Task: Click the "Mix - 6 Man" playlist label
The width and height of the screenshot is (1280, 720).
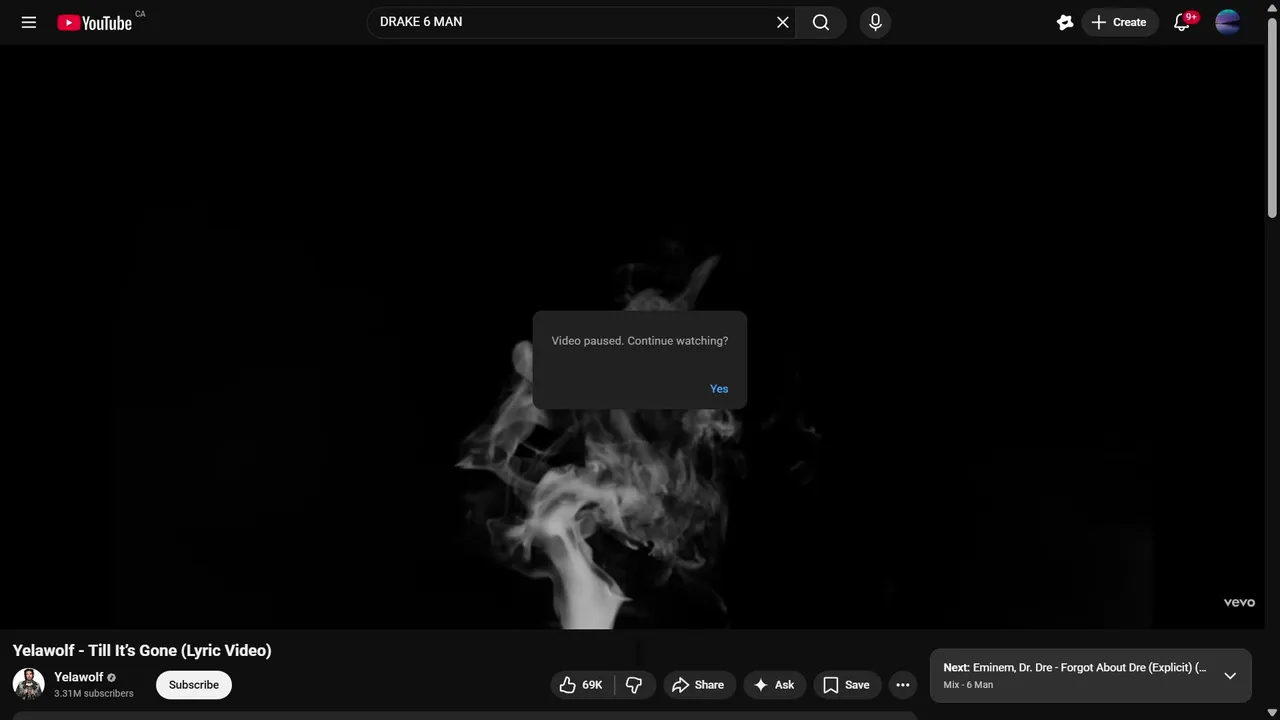Action: click(968, 685)
